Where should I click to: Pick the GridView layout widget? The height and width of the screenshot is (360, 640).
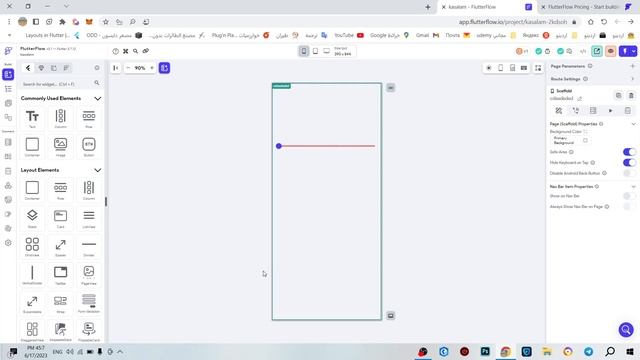pos(32,247)
